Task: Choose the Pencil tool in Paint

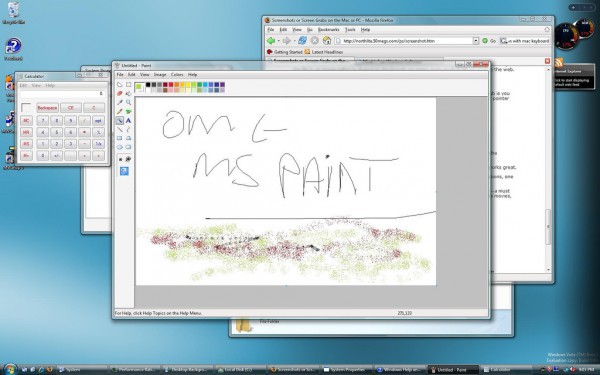Action: (x=120, y=112)
